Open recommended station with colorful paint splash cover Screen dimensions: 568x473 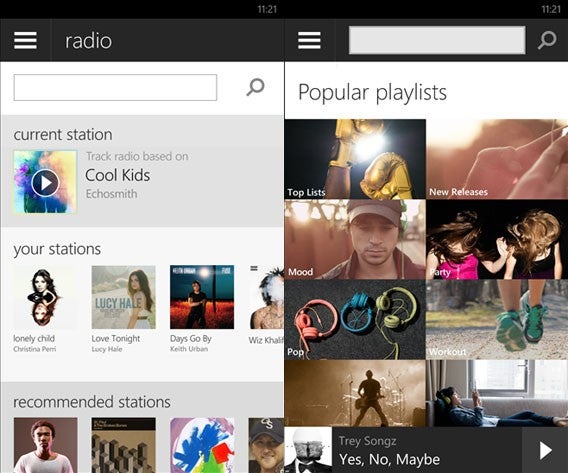point(202,445)
